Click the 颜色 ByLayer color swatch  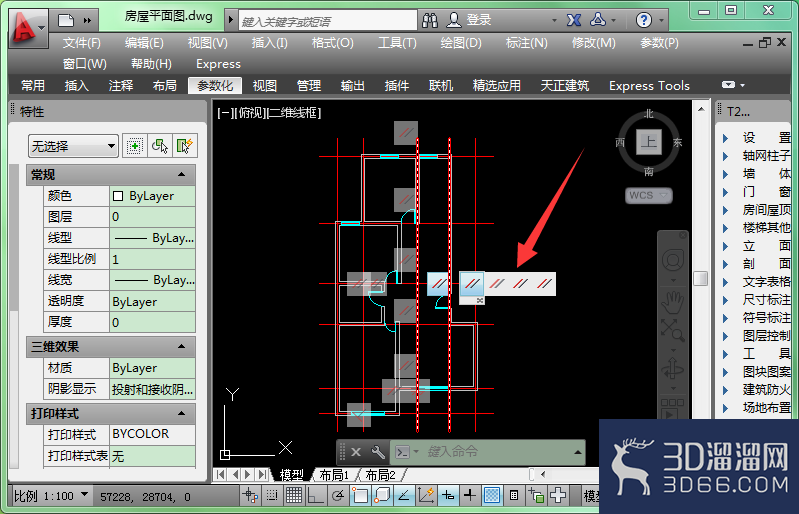coord(118,196)
